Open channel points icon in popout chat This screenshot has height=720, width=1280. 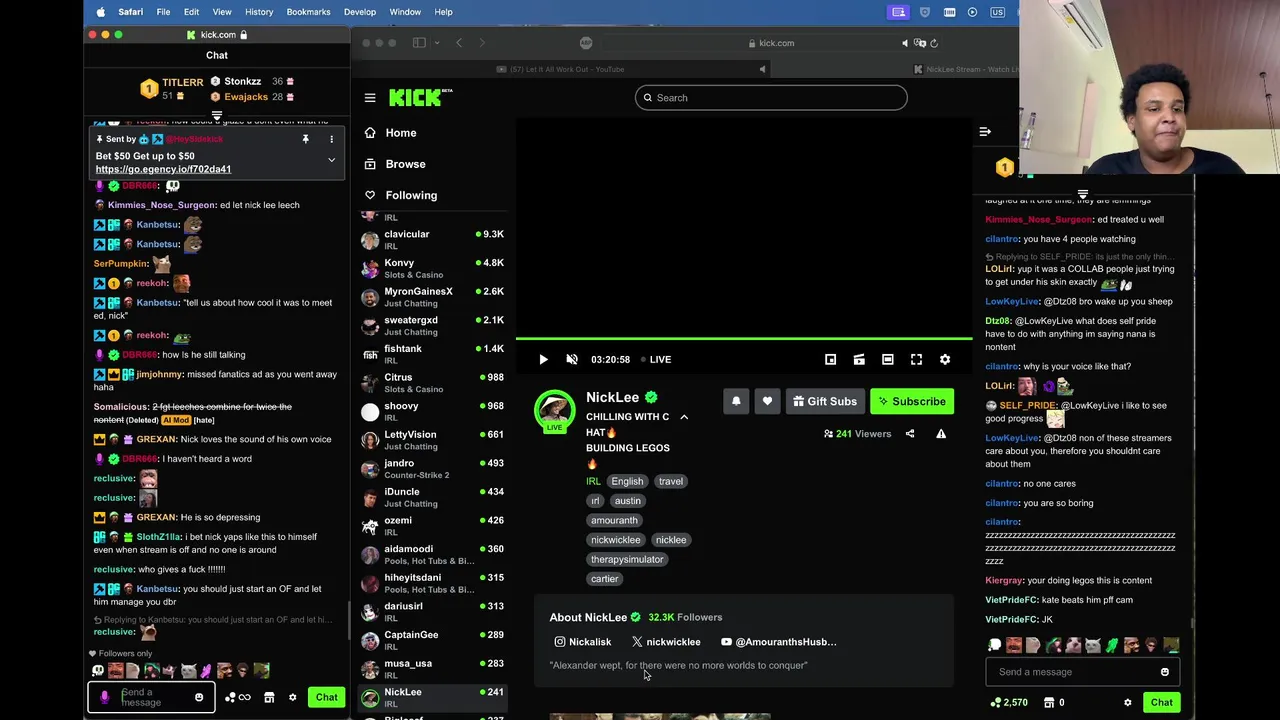tap(237, 697)
